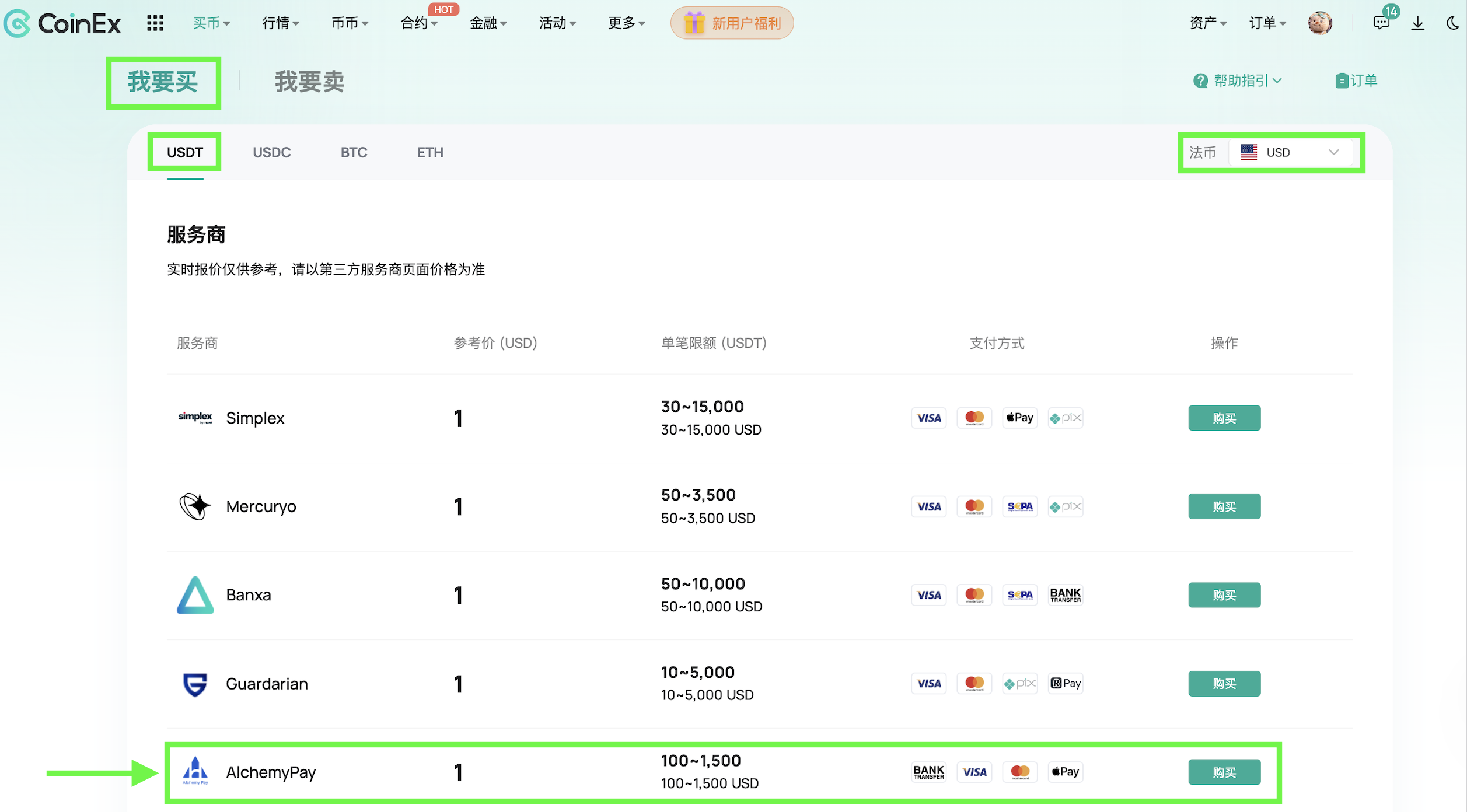Viewport: 1467px width, 812px height.
Task: Click the 支付方式 column header
Action: tap(997, 342)
